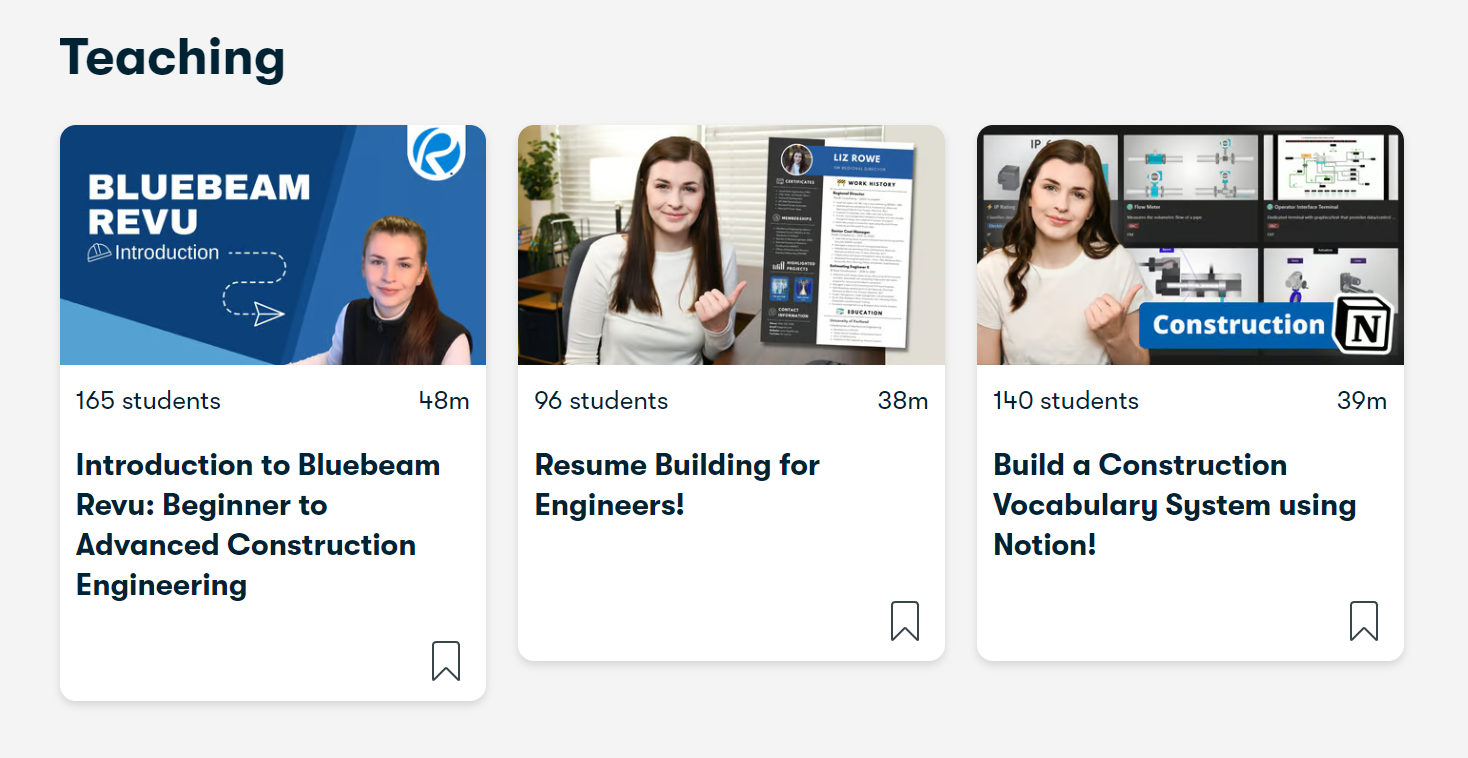
Task: Click the 38m duration text
Action: click(903, 401)
